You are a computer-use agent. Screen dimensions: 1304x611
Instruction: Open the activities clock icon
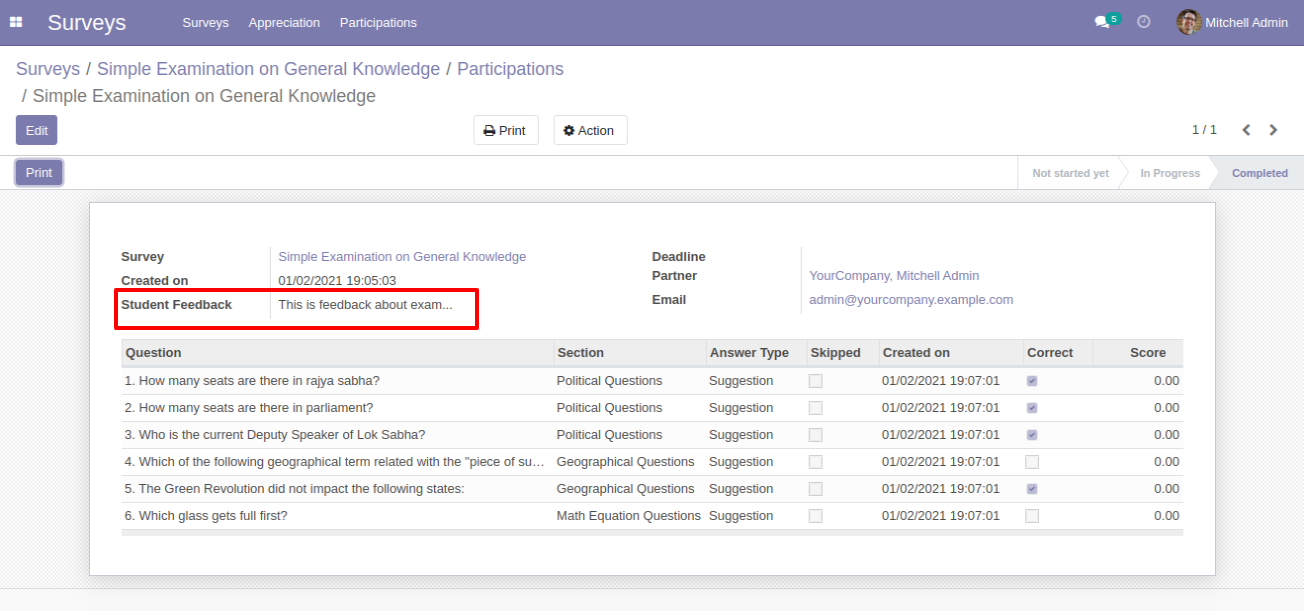(1144, 22)
